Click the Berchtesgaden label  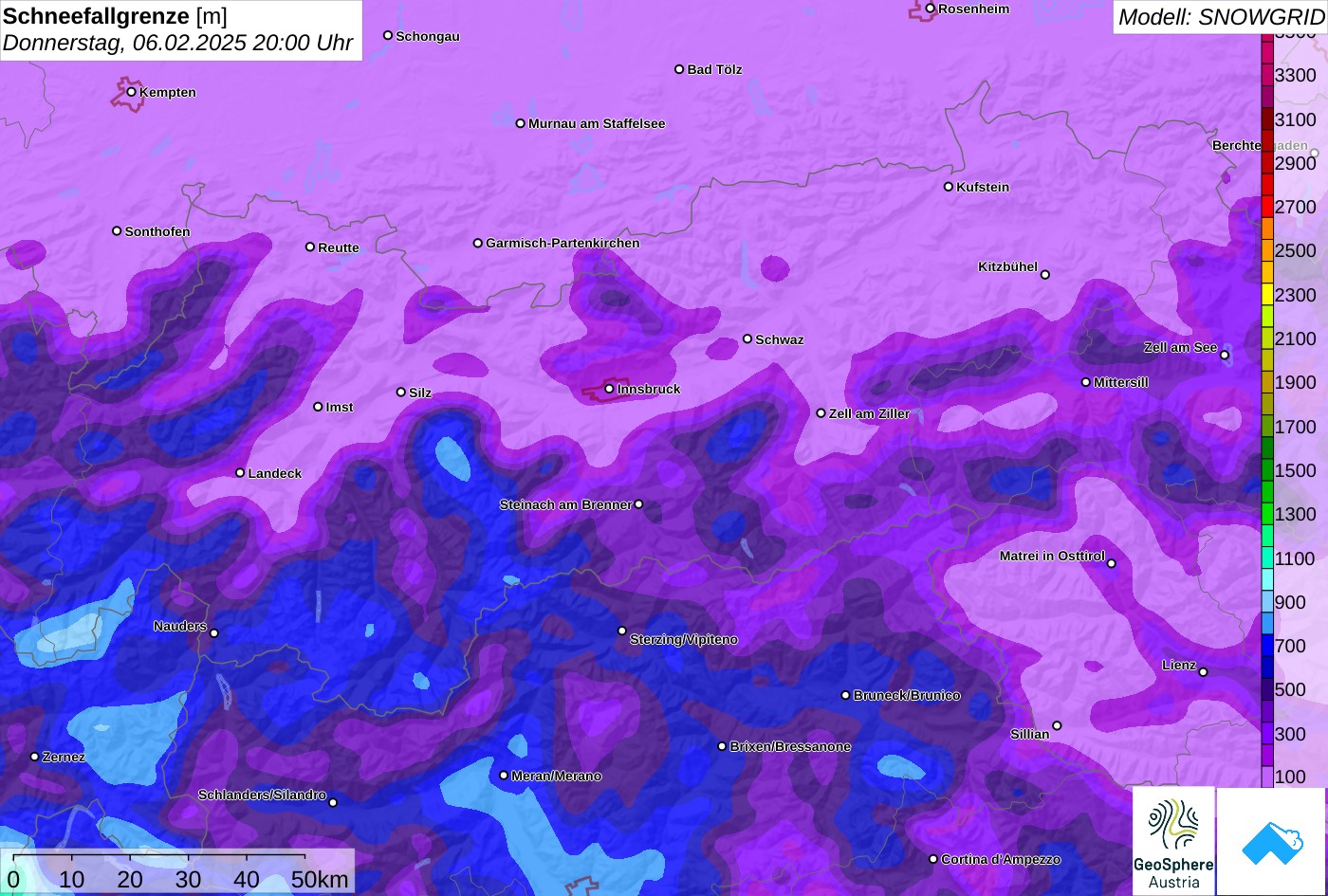click(1260, 145)
